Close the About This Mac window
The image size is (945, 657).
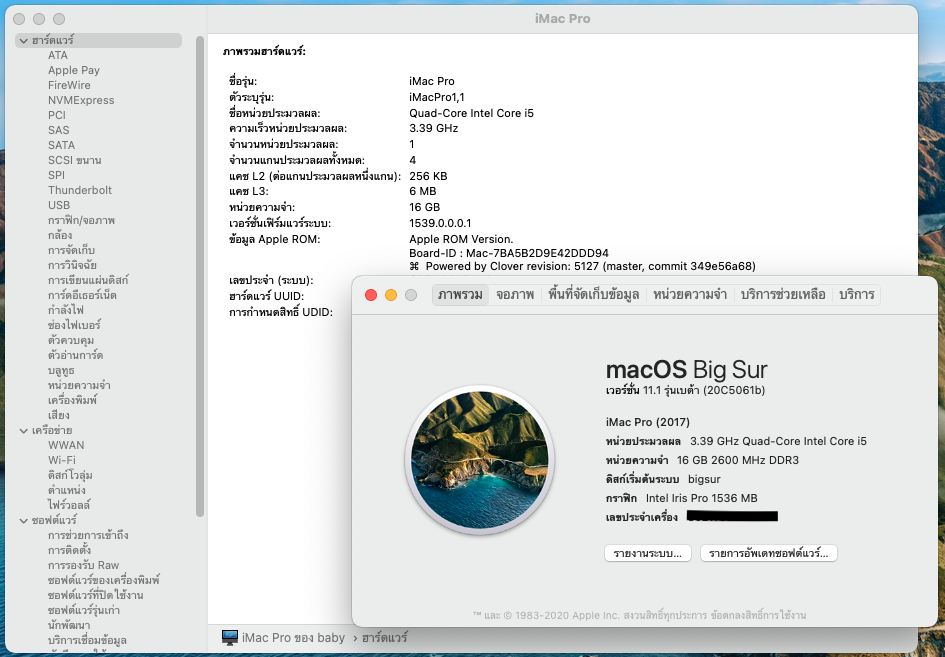371,295
